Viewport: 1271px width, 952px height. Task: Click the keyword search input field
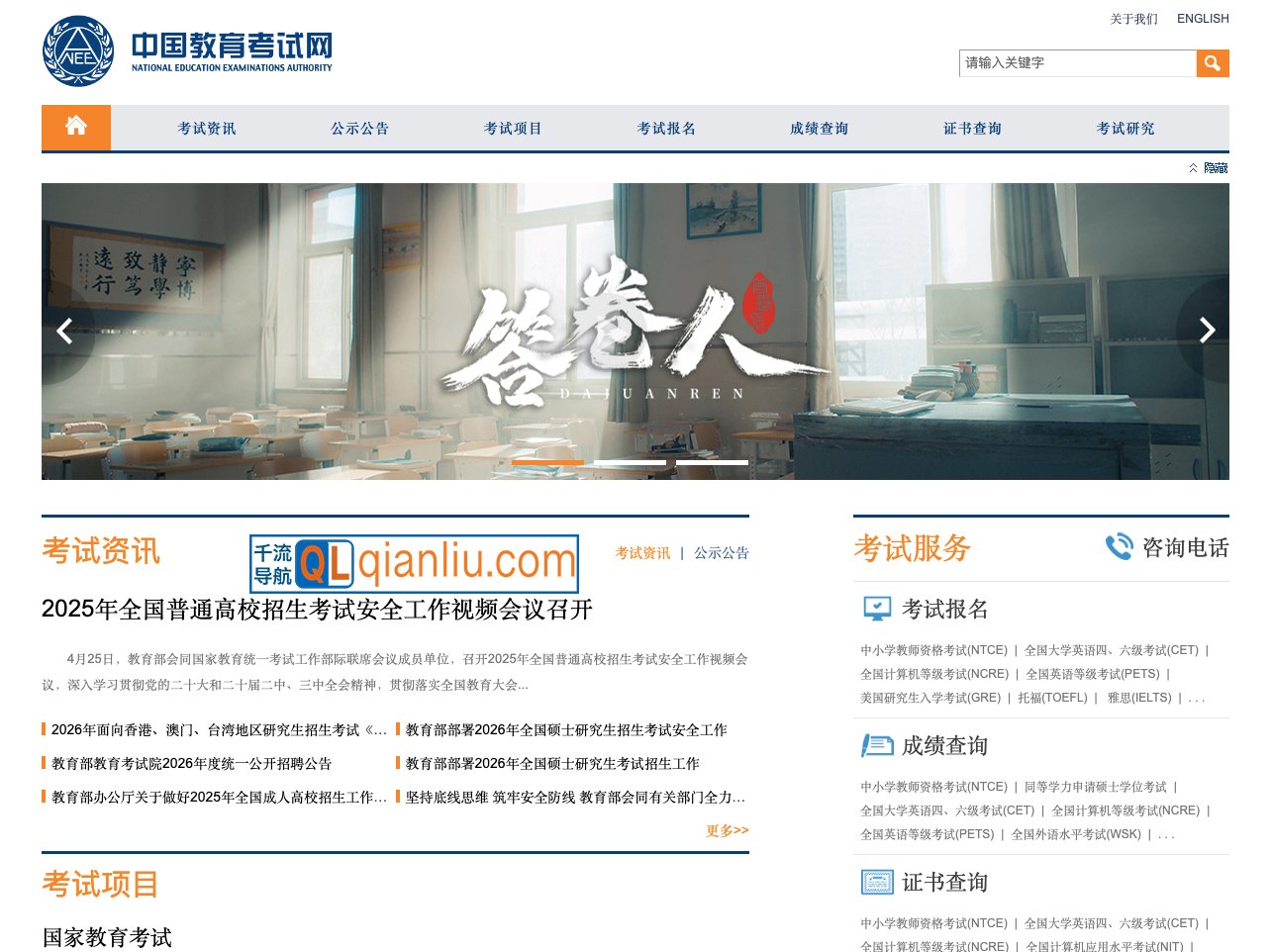pyautogui.click(x=1074, y=62)
